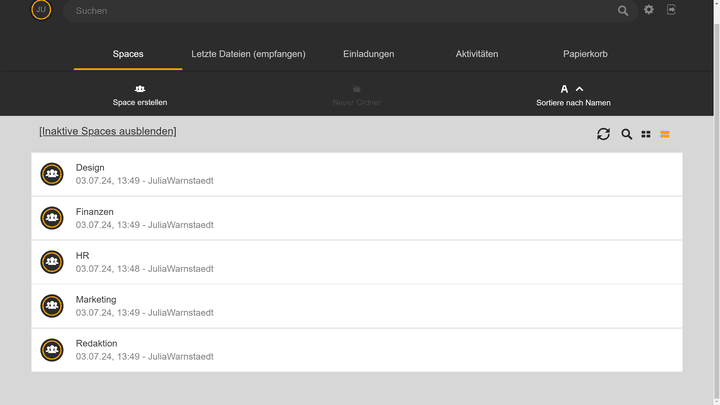The image size is (720, 405).
Task: Click the magnifier icon in search bar
Action: tap(623, 11)
